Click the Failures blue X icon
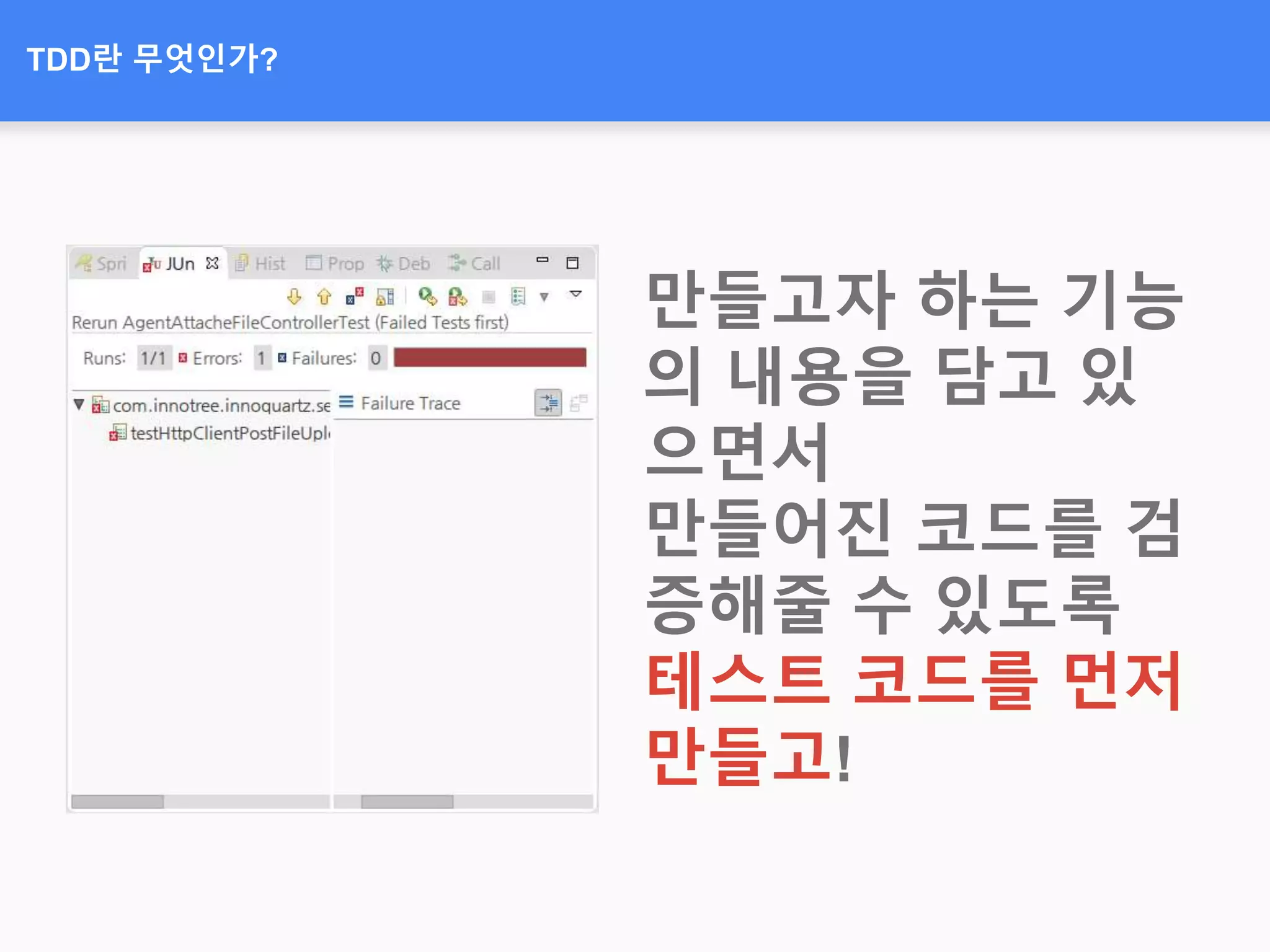Screen dimensions: 1270x952 (x=282, y=358)
